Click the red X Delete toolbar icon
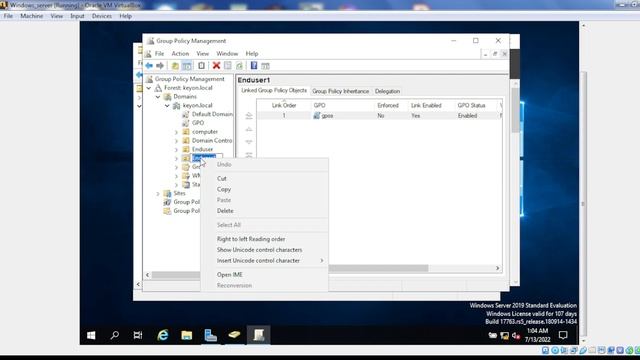 (x=216, y=66)
